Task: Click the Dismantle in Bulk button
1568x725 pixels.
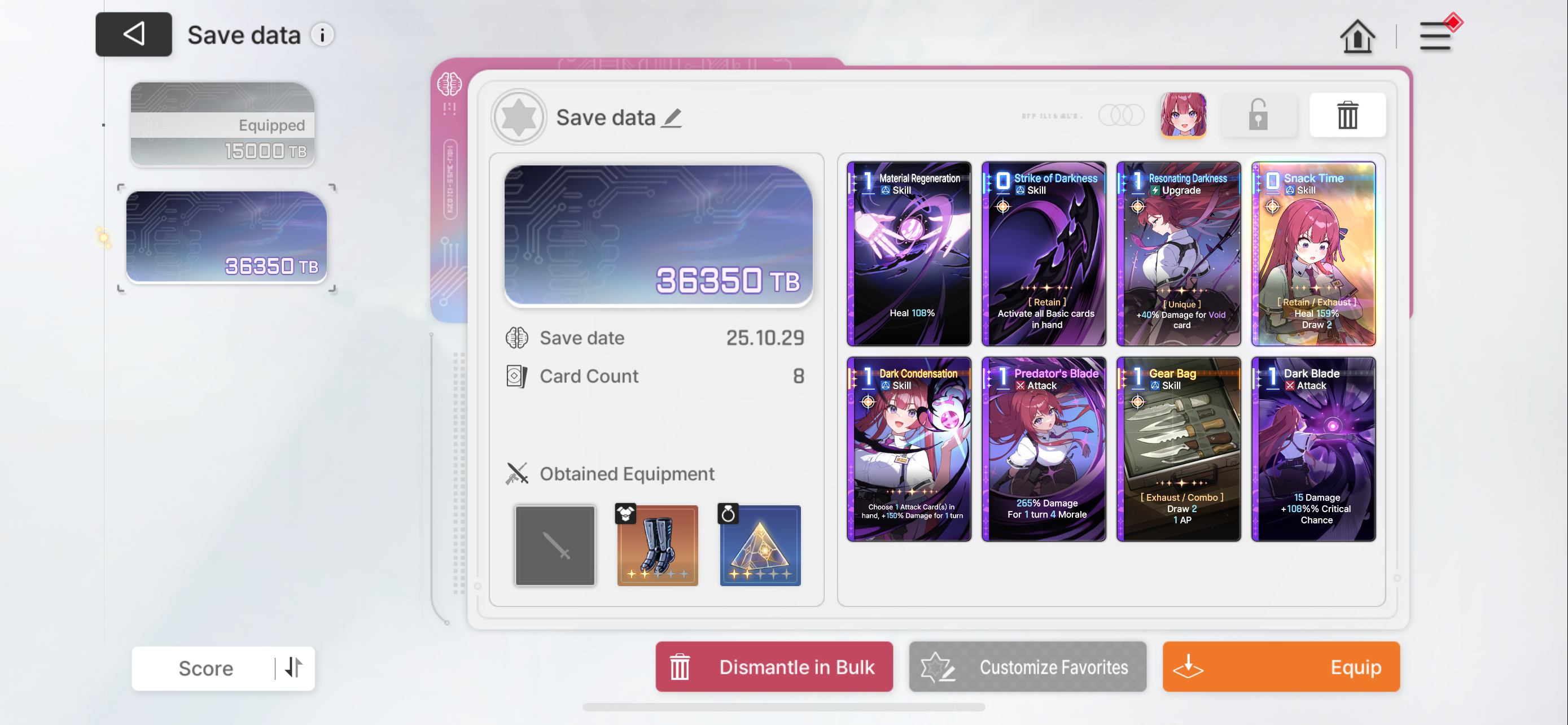Action: tap(774, 667)
